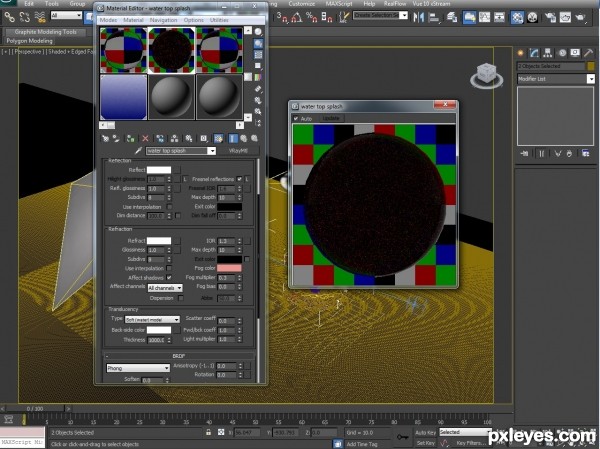This screenshot has height=449, width=600.
Task: Enable Use interpolation under Reflection
Action: tap(169, 207)
